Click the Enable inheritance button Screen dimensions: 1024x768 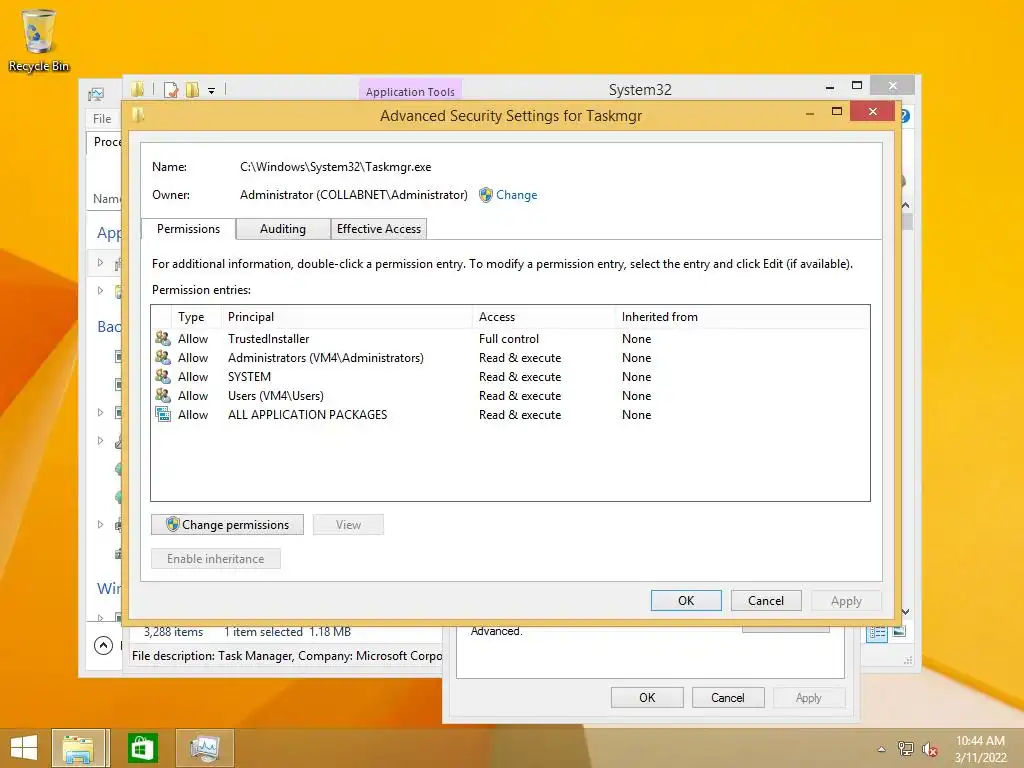pyautogui.click(x=216, y=558)
